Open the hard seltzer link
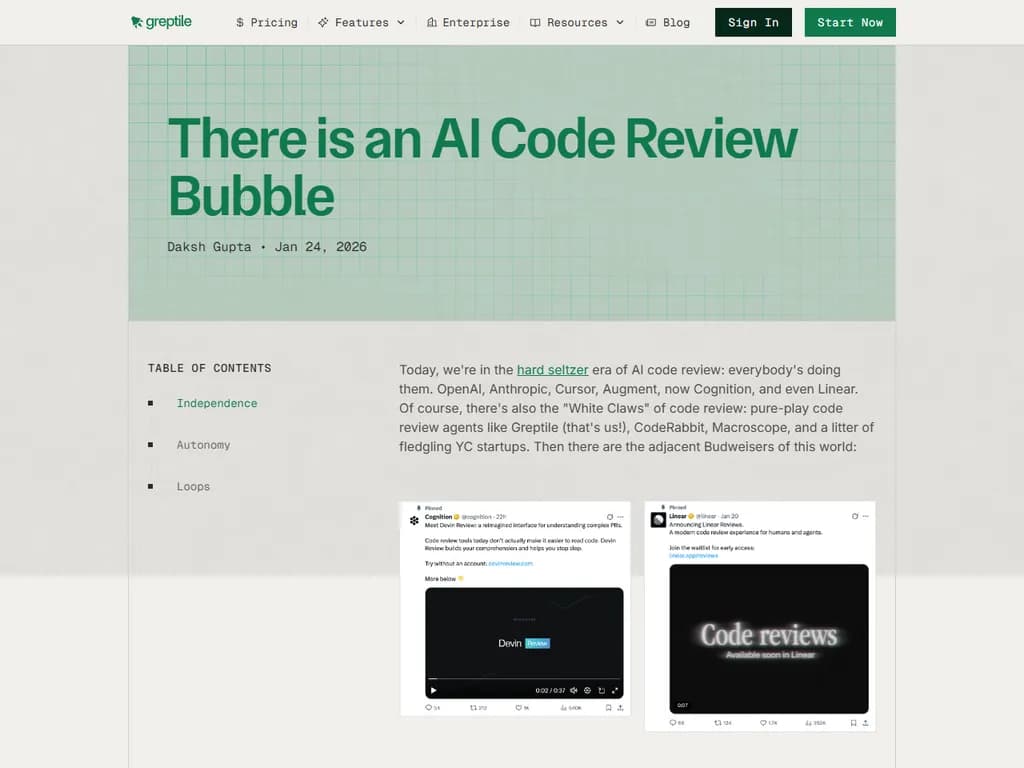The width and height of the screenshot is (1024, 768). (x=552, y=369)
